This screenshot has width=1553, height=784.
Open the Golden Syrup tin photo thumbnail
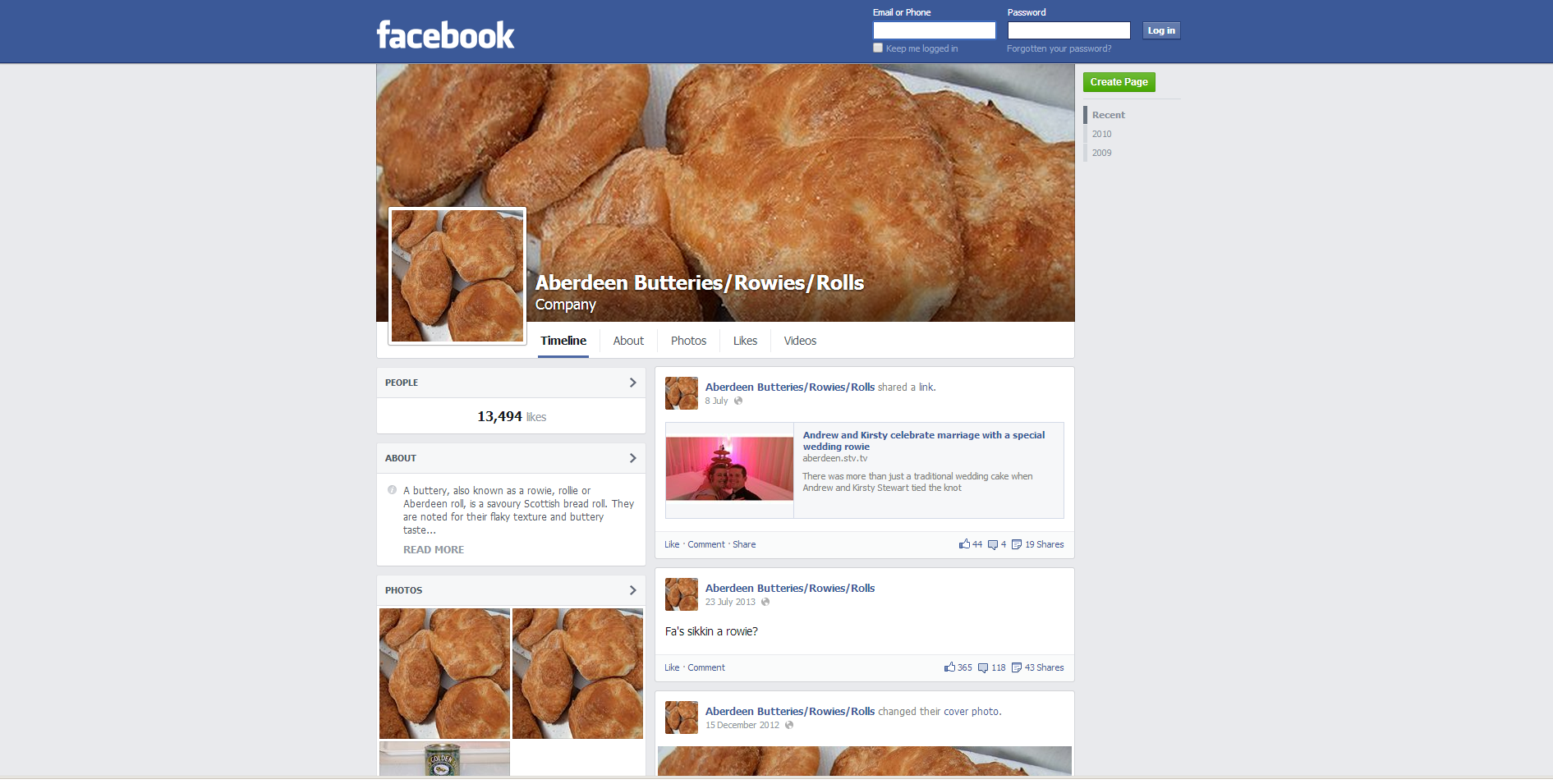click(x=444, y=759)
